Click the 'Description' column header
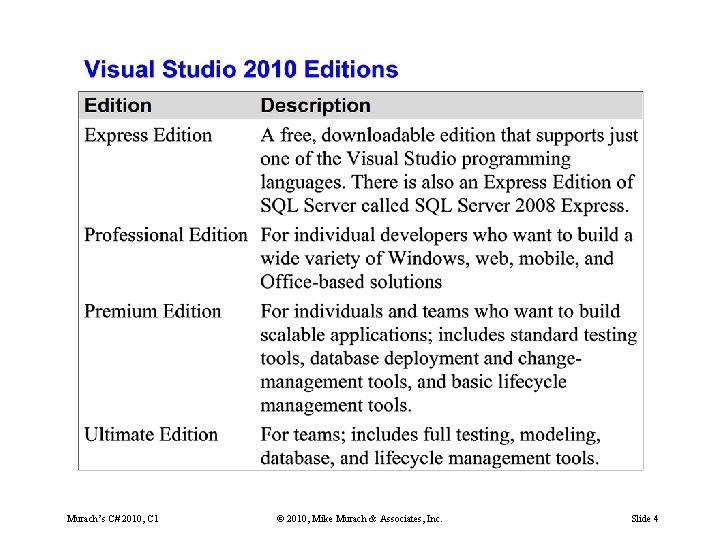Image resolution: width=720 pixels, height=540 pixels. point(315,106)
